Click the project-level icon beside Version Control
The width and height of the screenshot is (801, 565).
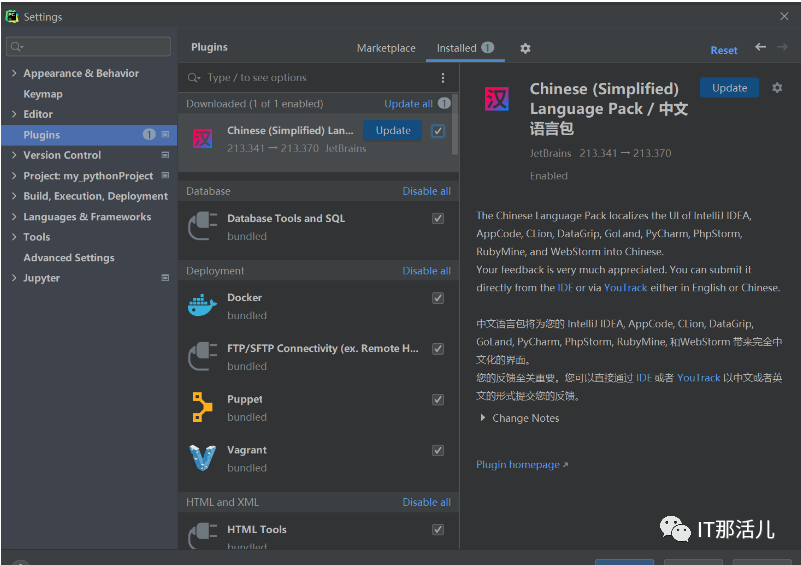166,155
